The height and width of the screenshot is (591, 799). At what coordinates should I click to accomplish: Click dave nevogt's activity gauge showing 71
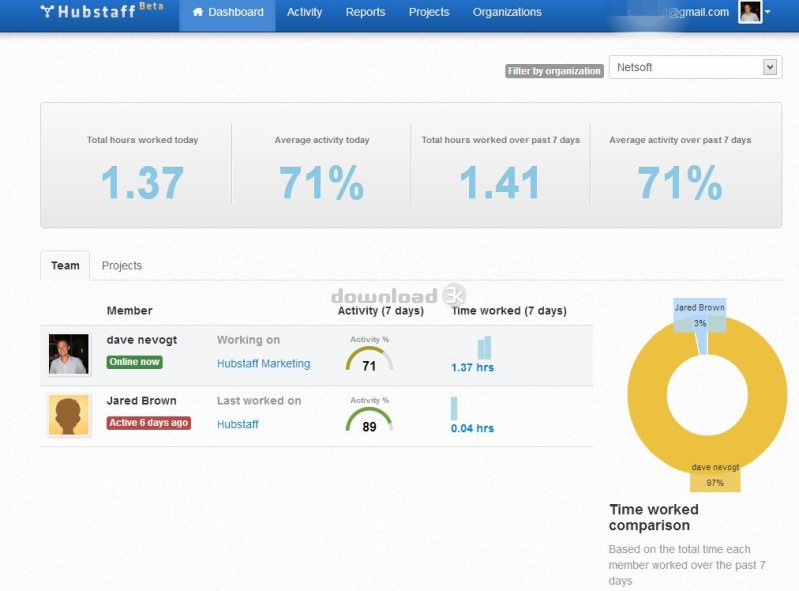point(369,358)
